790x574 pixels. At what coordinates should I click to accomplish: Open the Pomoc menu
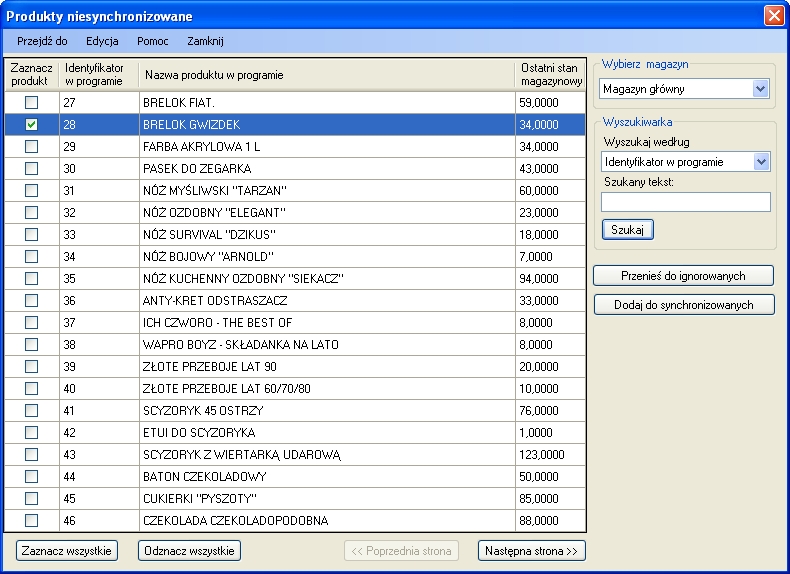pos(153,41)
